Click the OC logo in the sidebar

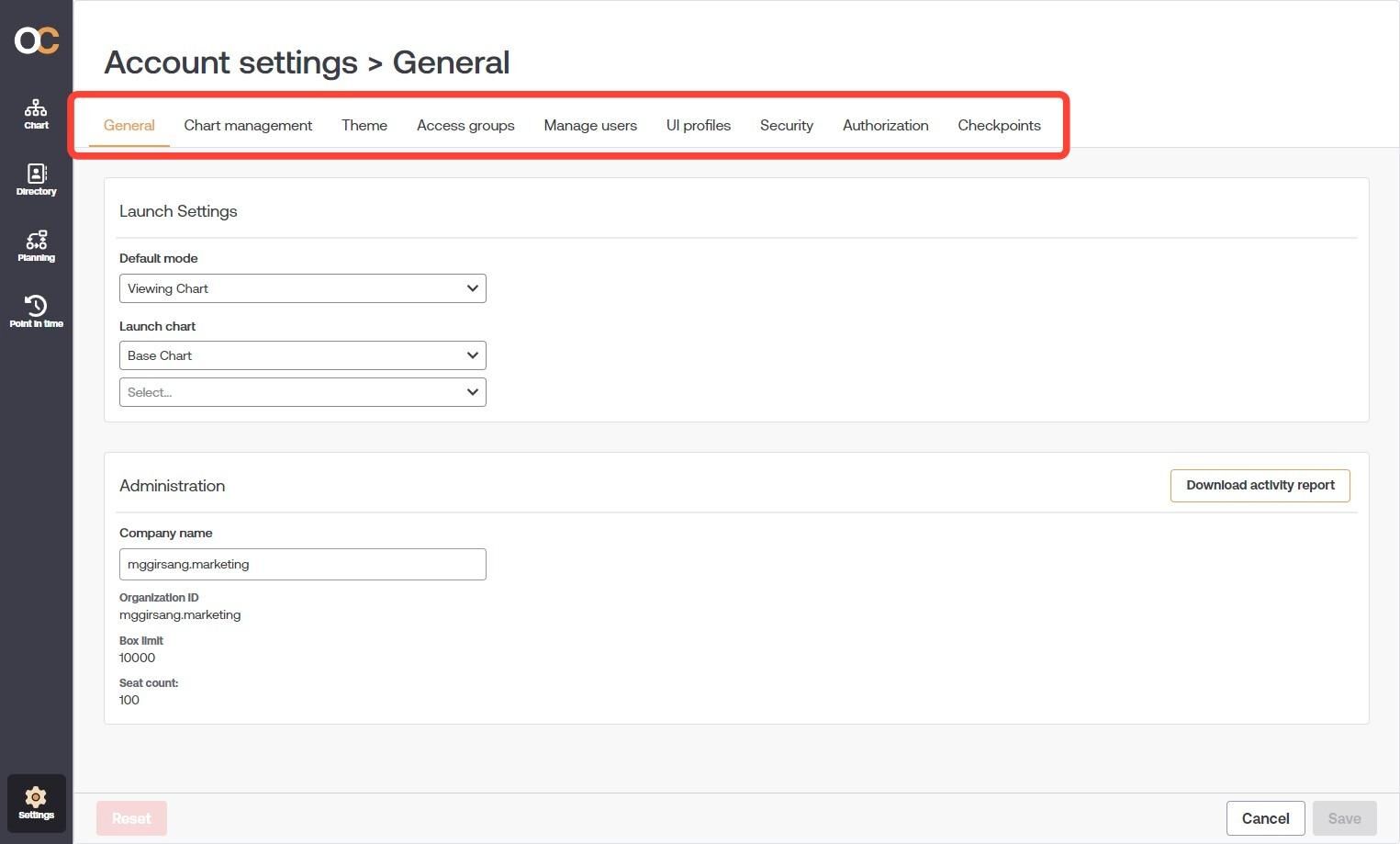(37, 40)
